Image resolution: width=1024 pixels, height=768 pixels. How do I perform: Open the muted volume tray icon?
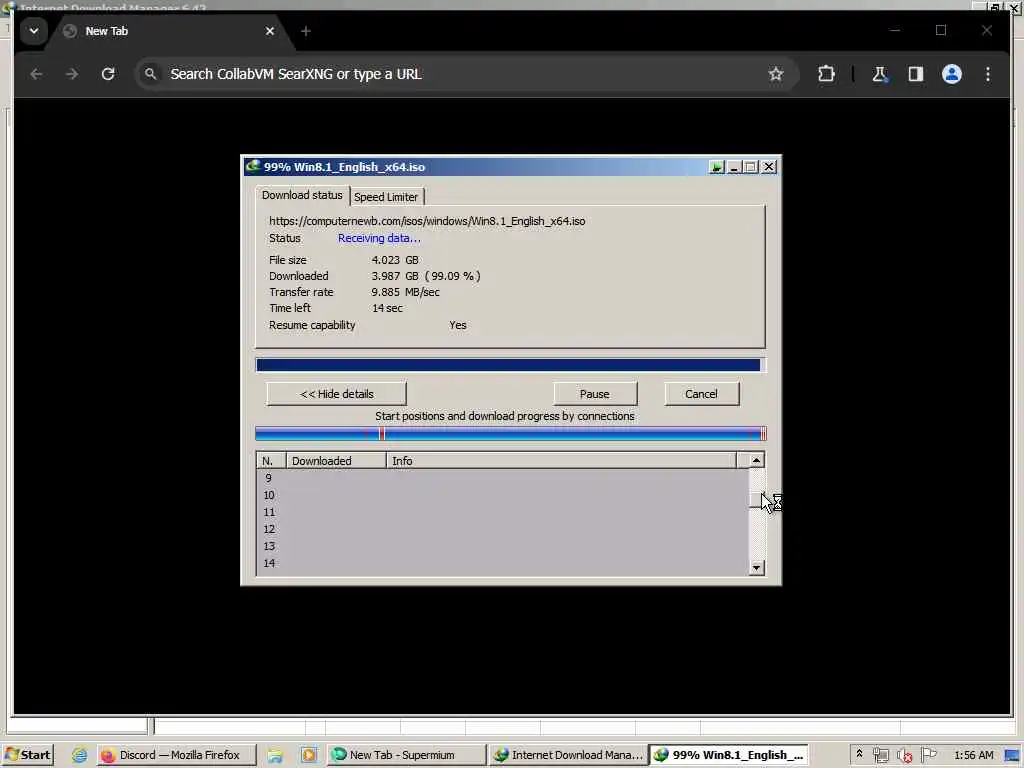click(904, 755)
